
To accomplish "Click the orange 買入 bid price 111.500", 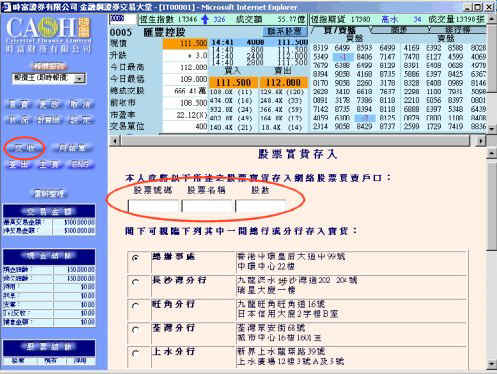I will (x=233, y=82).
